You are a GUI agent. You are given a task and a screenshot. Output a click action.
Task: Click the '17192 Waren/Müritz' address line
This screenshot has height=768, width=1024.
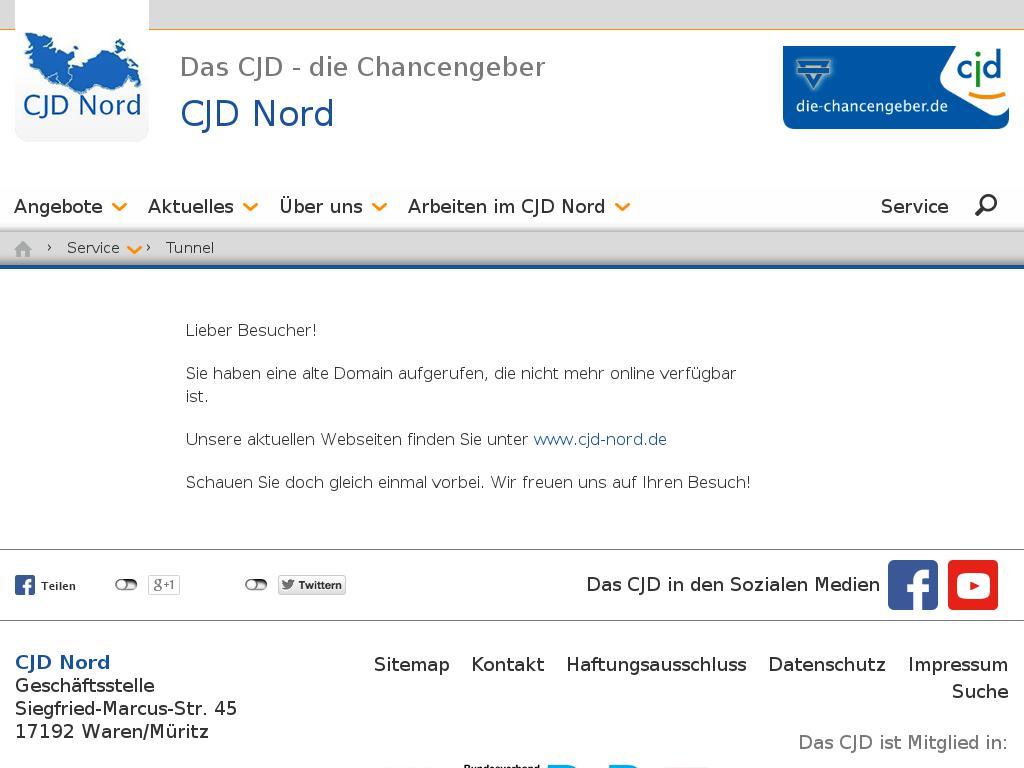[112, 731]
